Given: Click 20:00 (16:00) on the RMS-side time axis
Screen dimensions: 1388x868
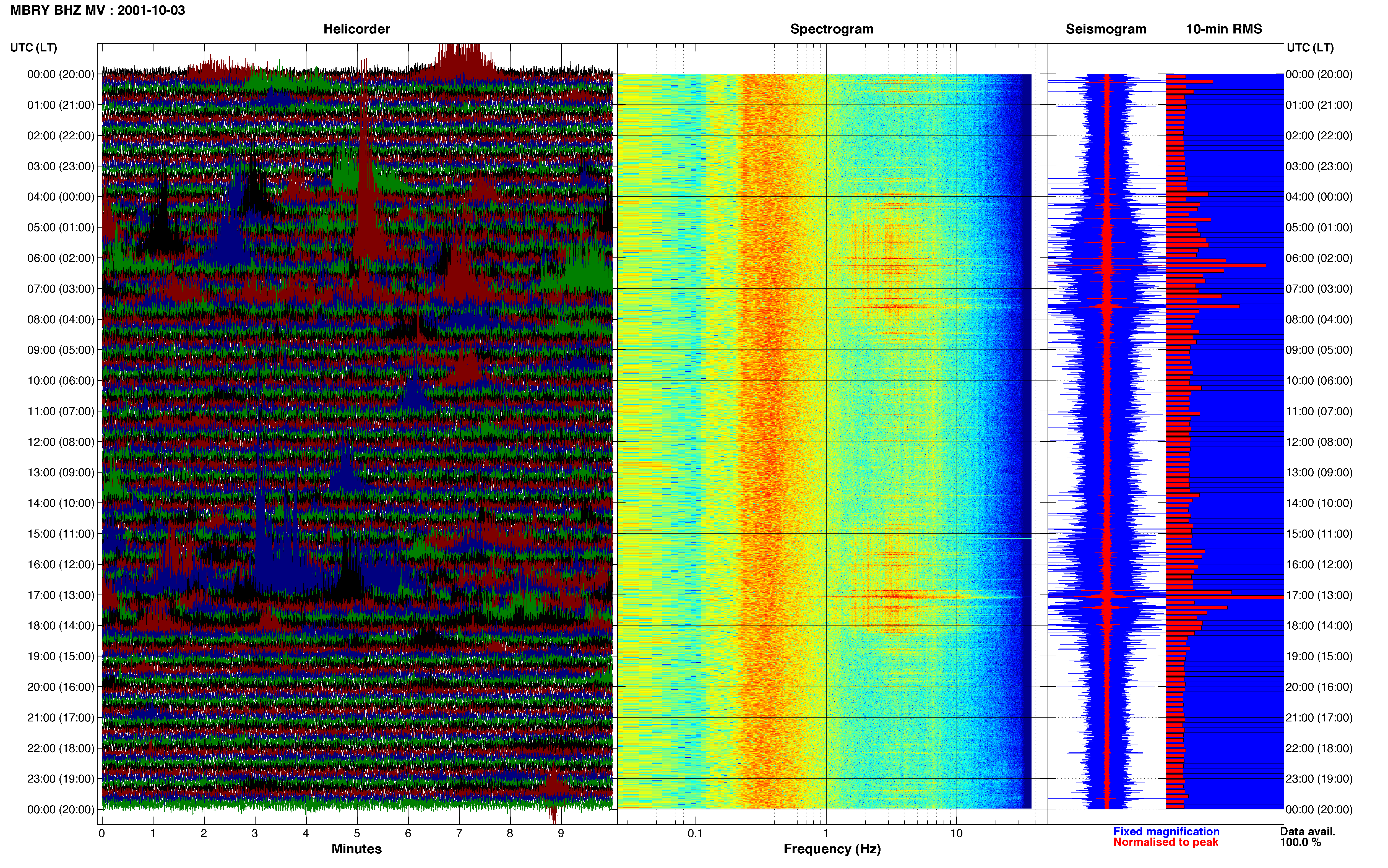Looking at the screenshot, I should click(1319, 687).
